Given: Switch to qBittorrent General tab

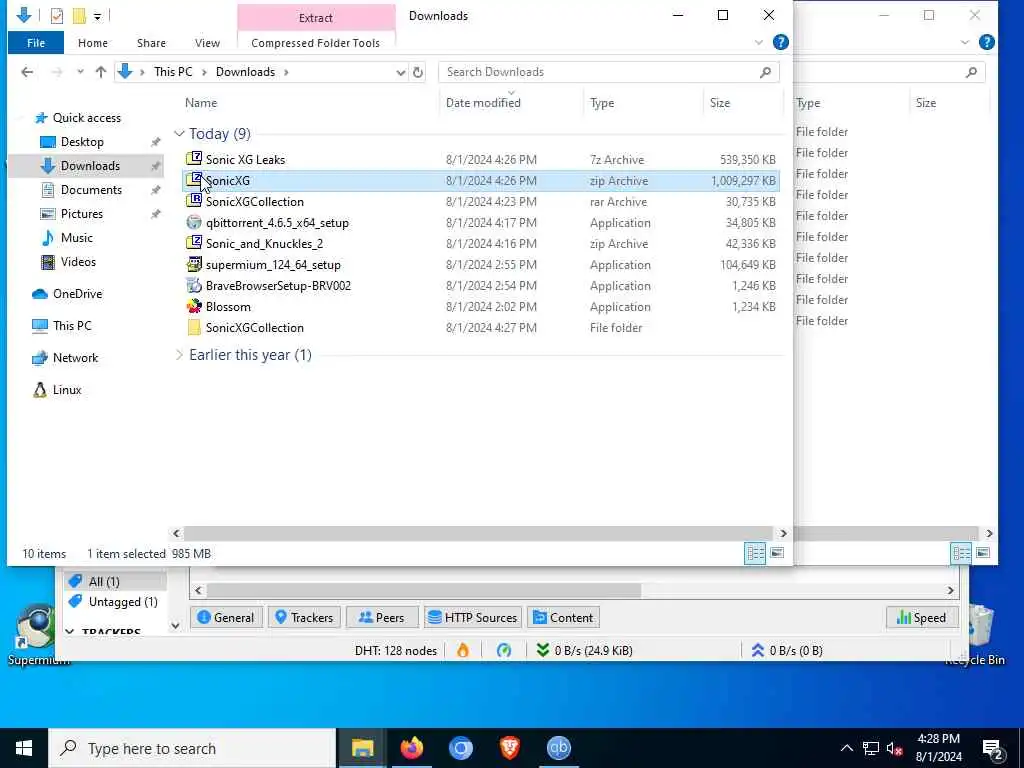Looking at the screenshot, I should click(226, 617).
